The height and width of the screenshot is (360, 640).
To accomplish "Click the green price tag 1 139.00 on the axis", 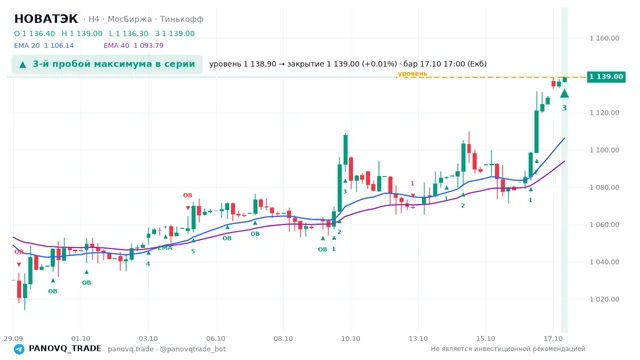I will pos(606,77).
